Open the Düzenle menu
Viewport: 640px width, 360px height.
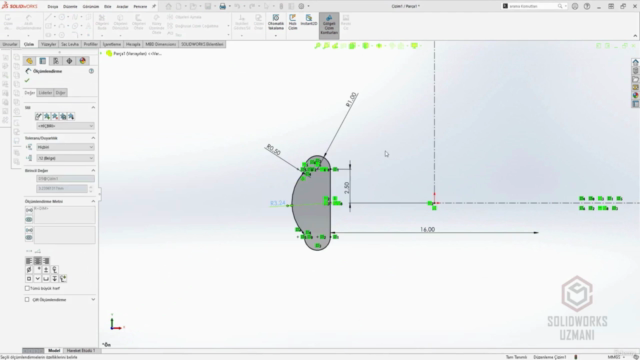tap(70, 7)
